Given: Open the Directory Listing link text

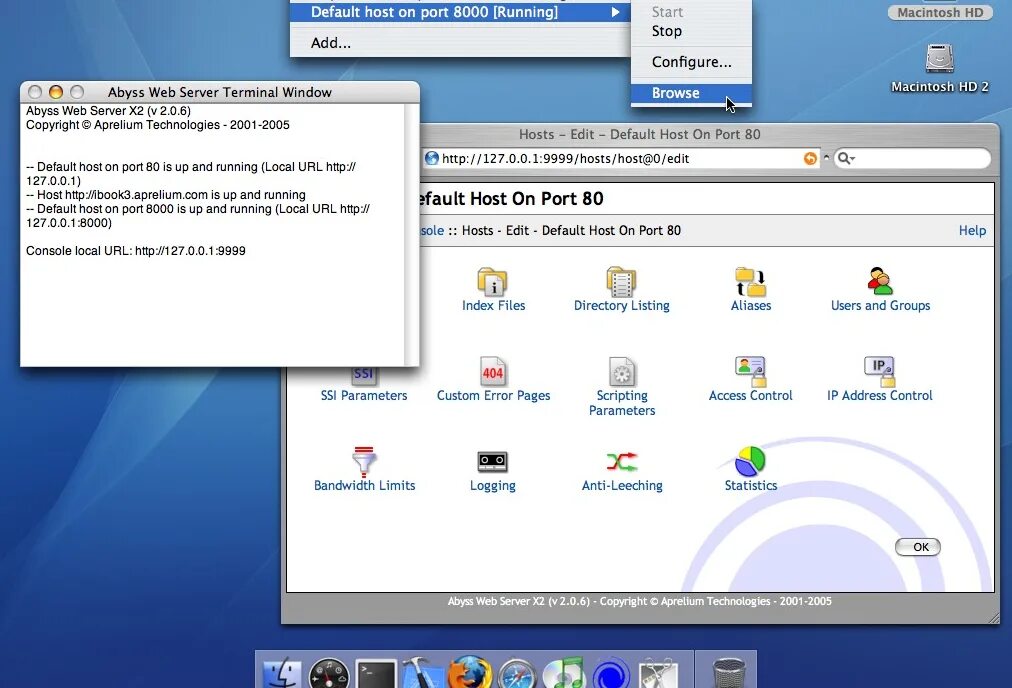Looking at the screenshot, I should 622,305.
